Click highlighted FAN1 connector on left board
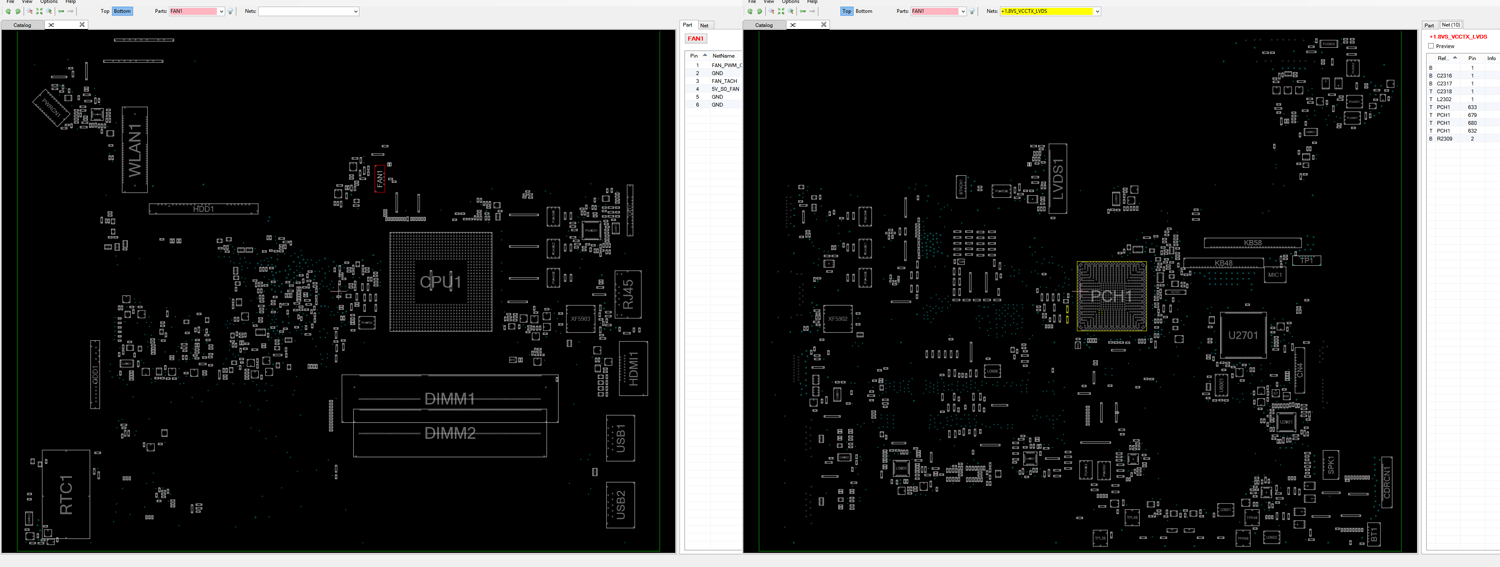The height and width of the screenshot is (567, 1500). 380,179
